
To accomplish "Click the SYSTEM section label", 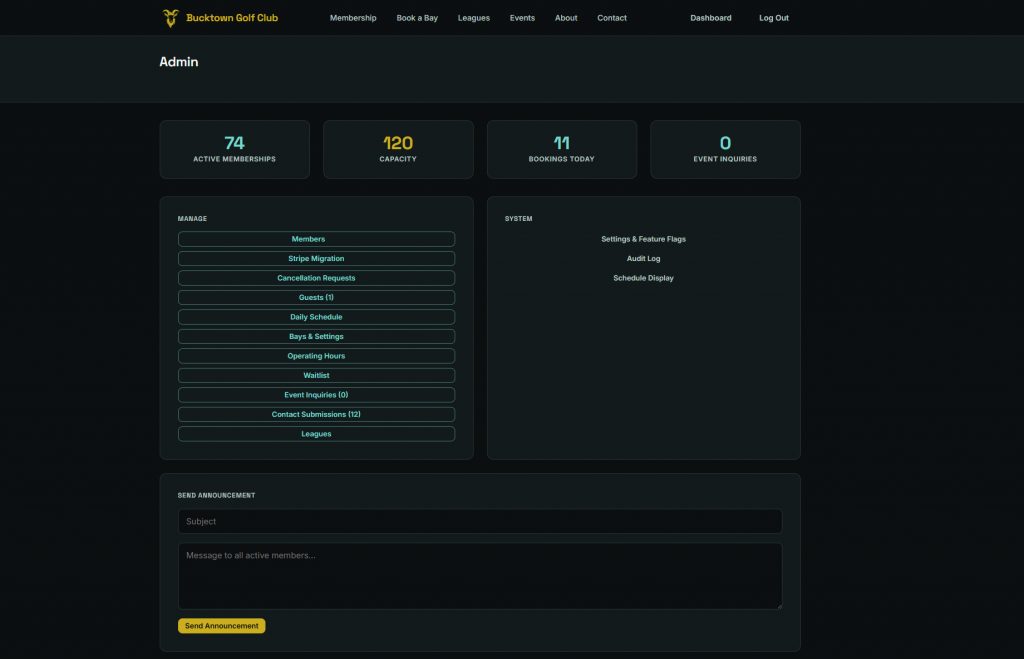I will coord(519,219).
